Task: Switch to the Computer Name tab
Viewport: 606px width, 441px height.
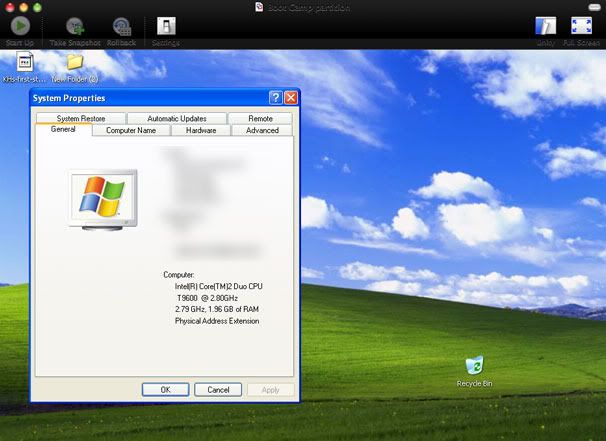Action: [131, 130]
